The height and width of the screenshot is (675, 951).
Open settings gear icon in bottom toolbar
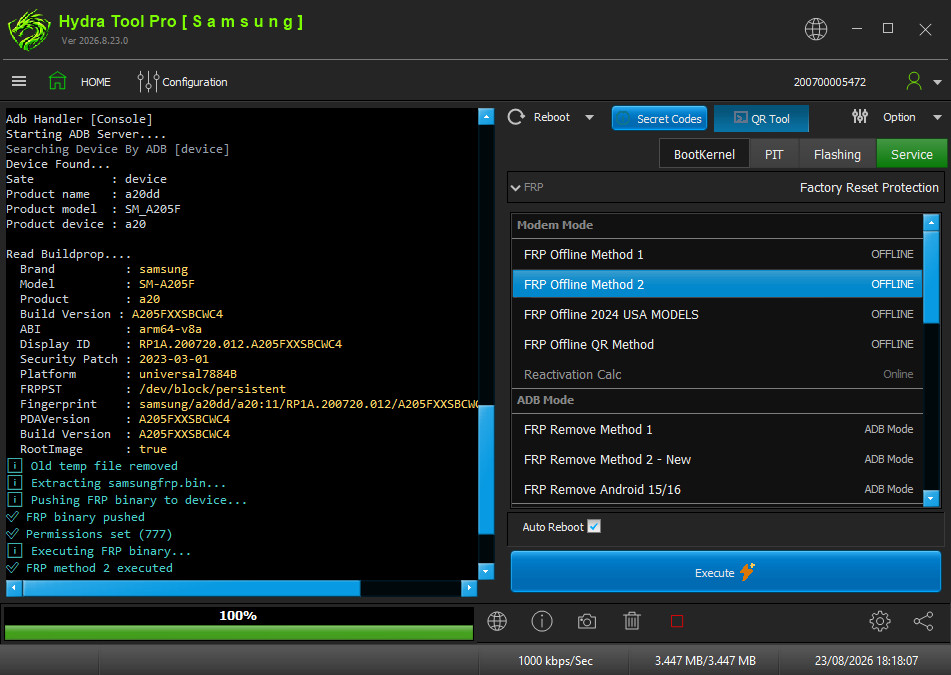point(879,622)
